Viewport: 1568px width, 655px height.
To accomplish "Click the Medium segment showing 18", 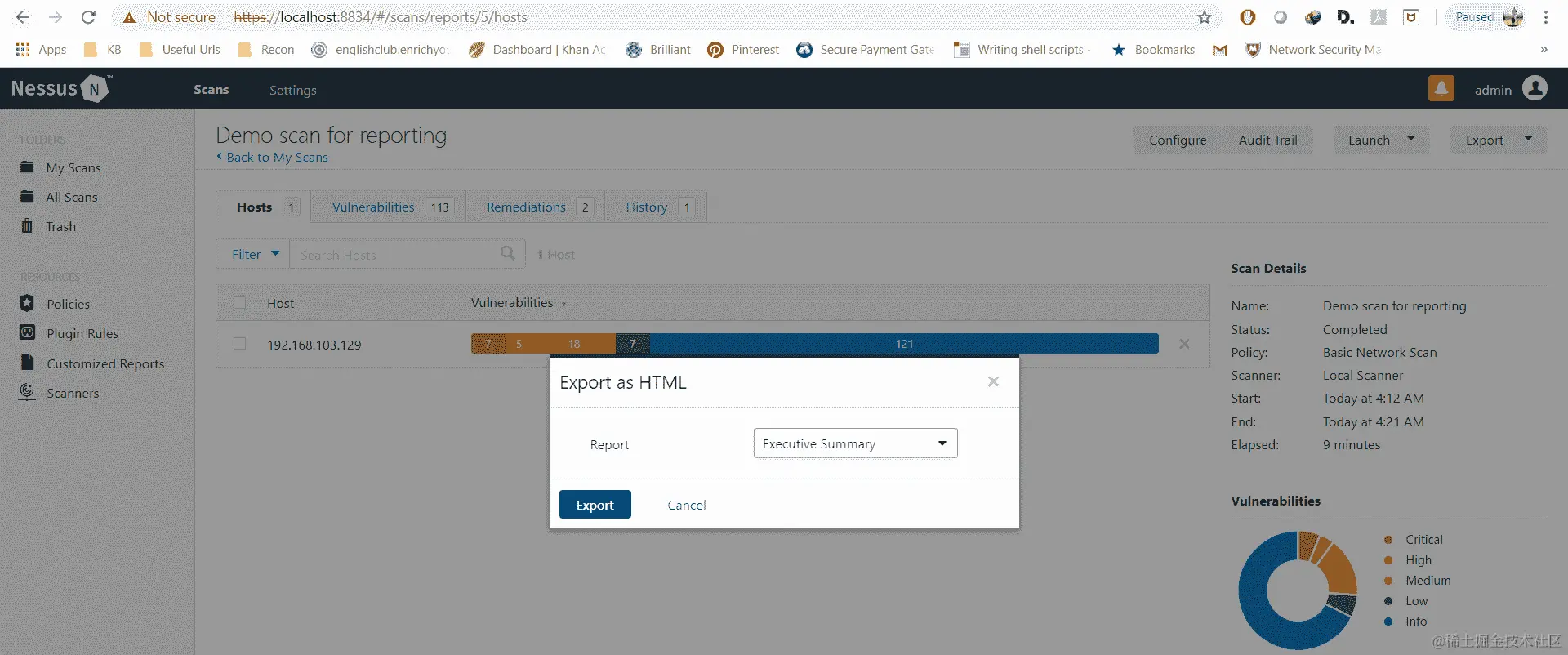I will (573, 344).
